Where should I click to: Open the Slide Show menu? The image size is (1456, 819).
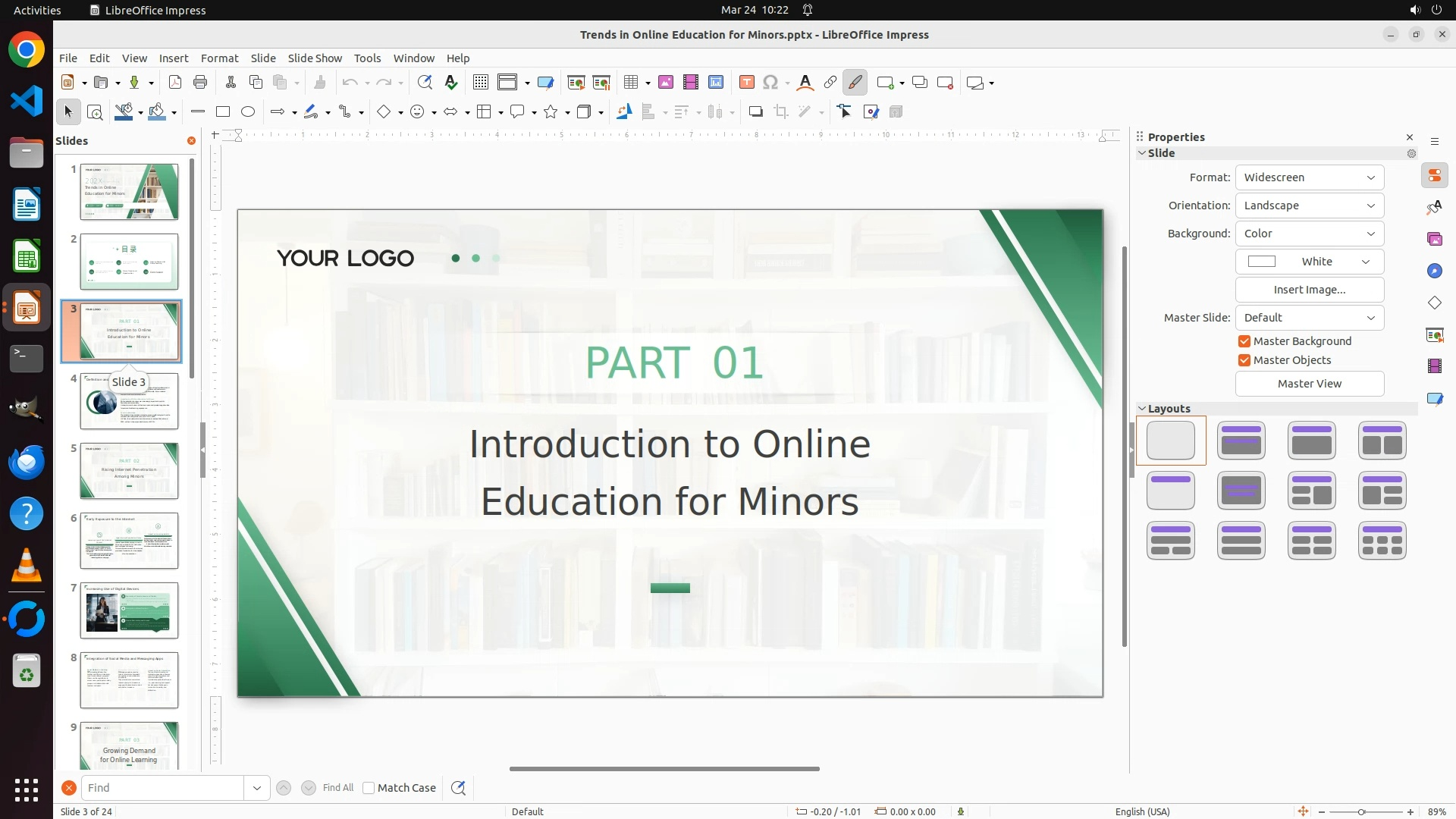pos(315,58)
